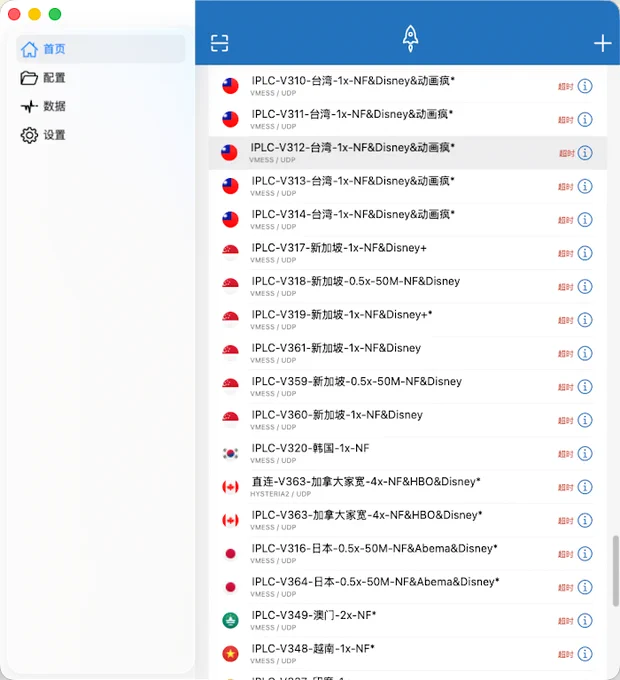
Task: Select node IPLC-V310-台湾-1x-NF&Disney&动画疯
Action: click(408, 86)
